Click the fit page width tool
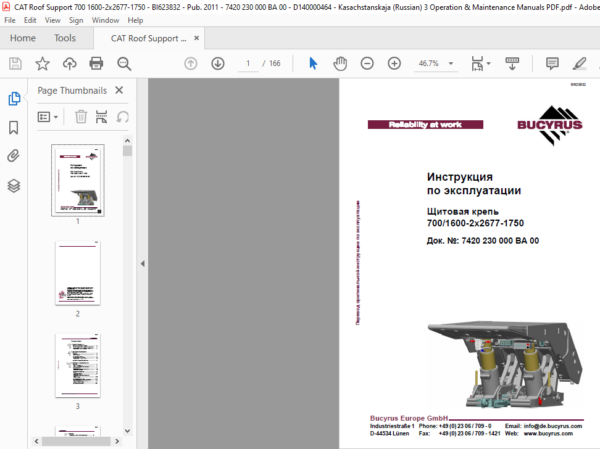 click(477, 64)
